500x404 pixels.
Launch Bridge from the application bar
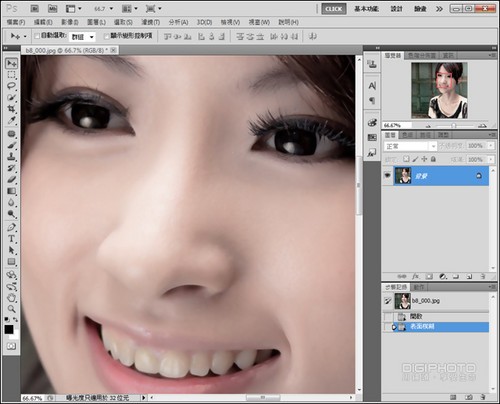(35, 9)
